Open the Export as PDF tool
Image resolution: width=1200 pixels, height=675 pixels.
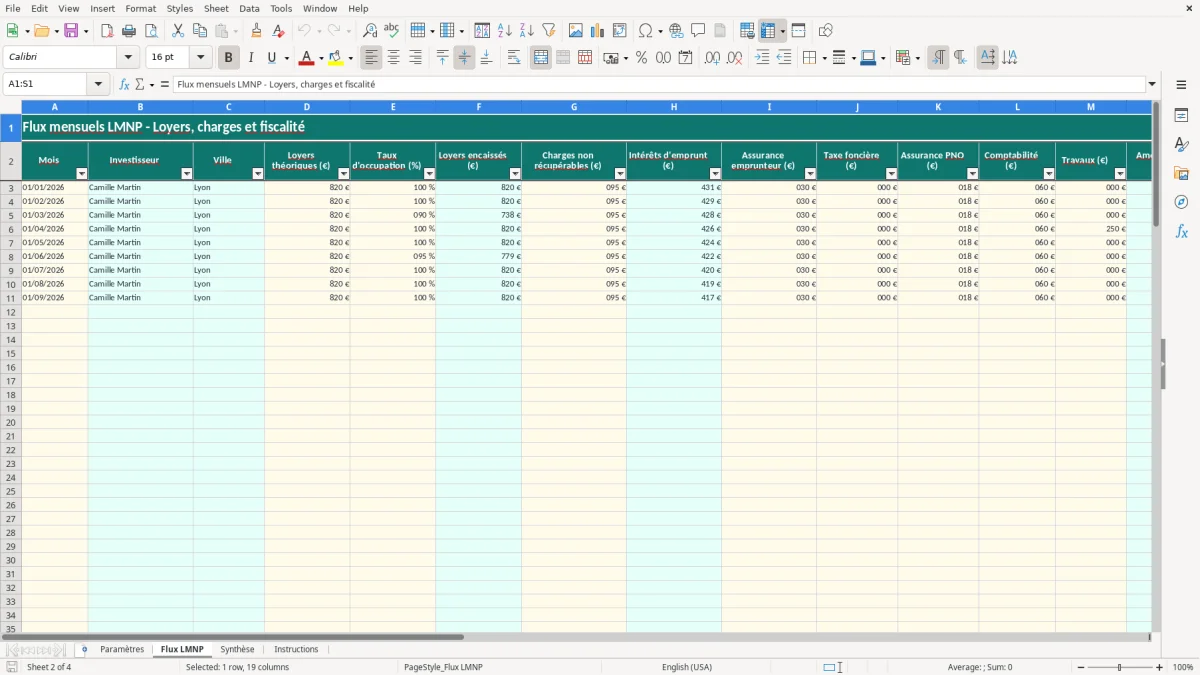pyautogui.click(x=107, y=31)
